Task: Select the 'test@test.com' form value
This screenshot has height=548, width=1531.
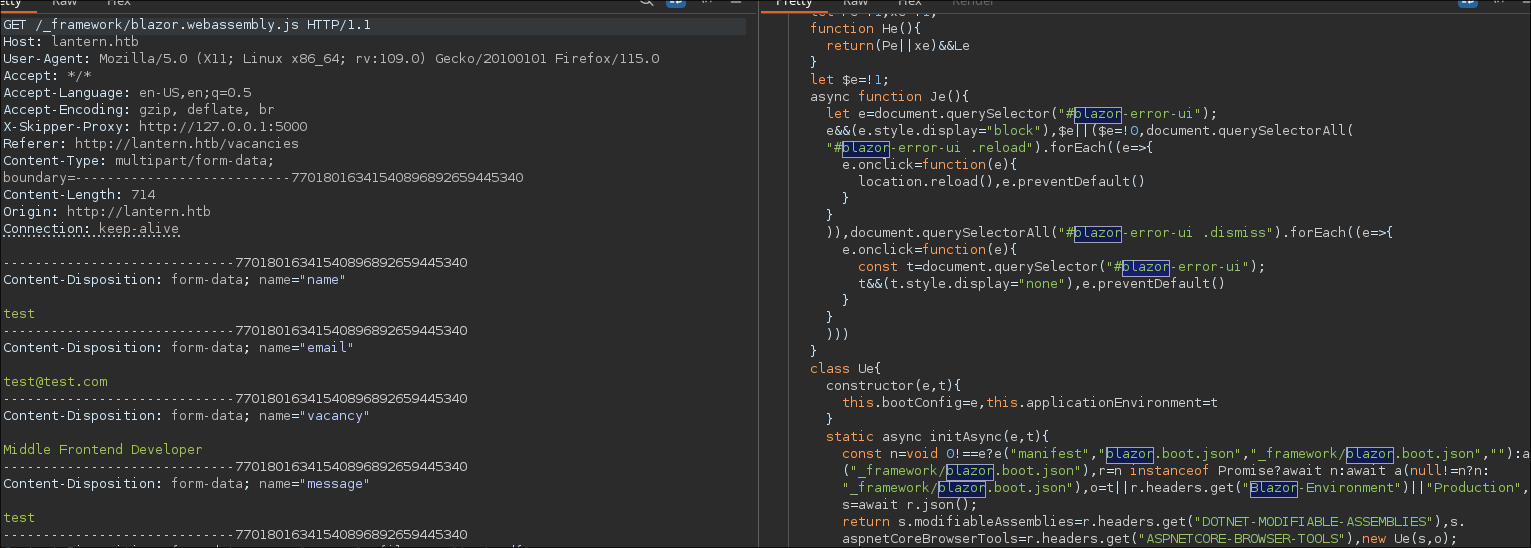Action: pos(55,382)
